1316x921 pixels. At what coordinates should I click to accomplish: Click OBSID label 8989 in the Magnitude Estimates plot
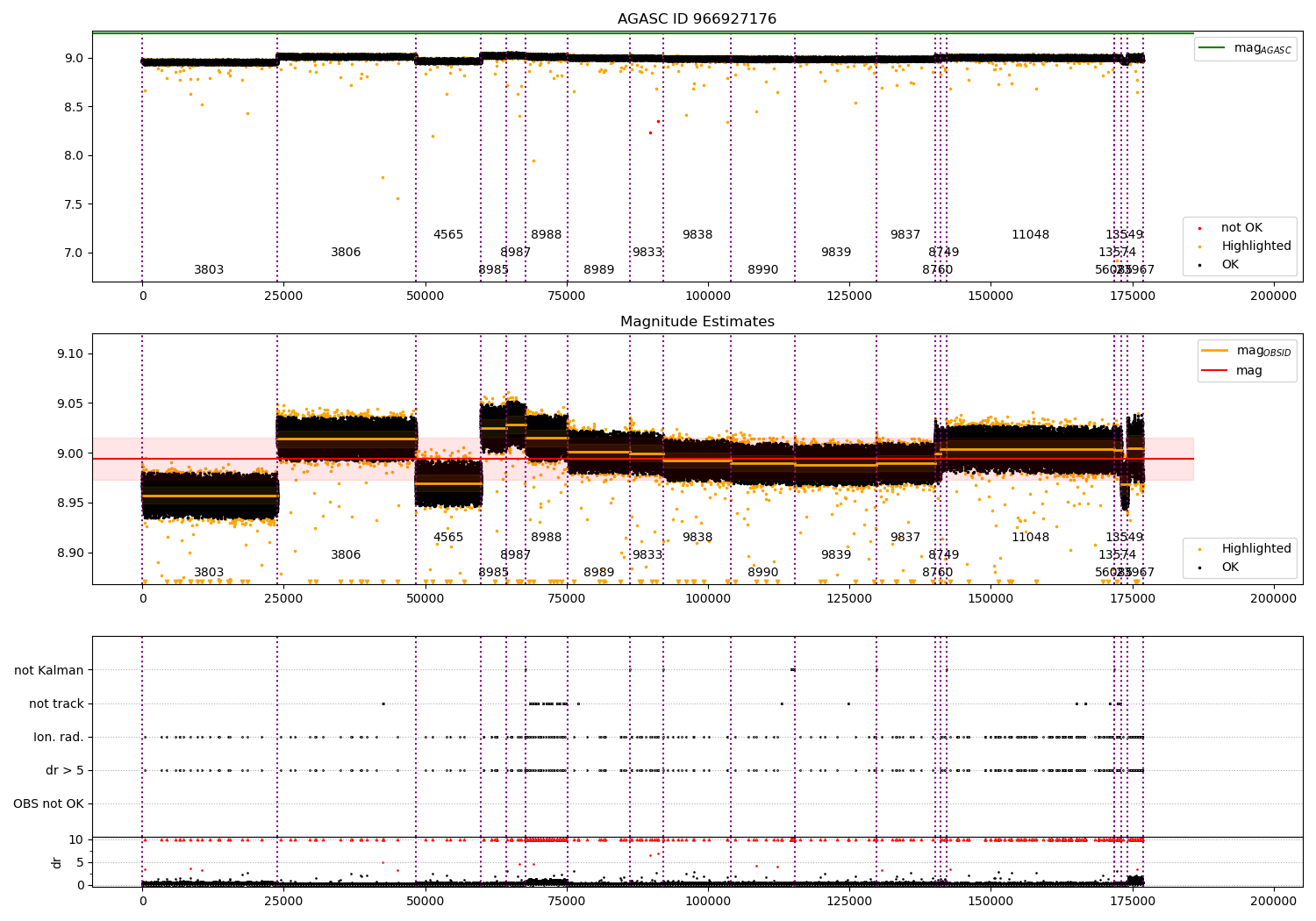click(x=599, y=573)
